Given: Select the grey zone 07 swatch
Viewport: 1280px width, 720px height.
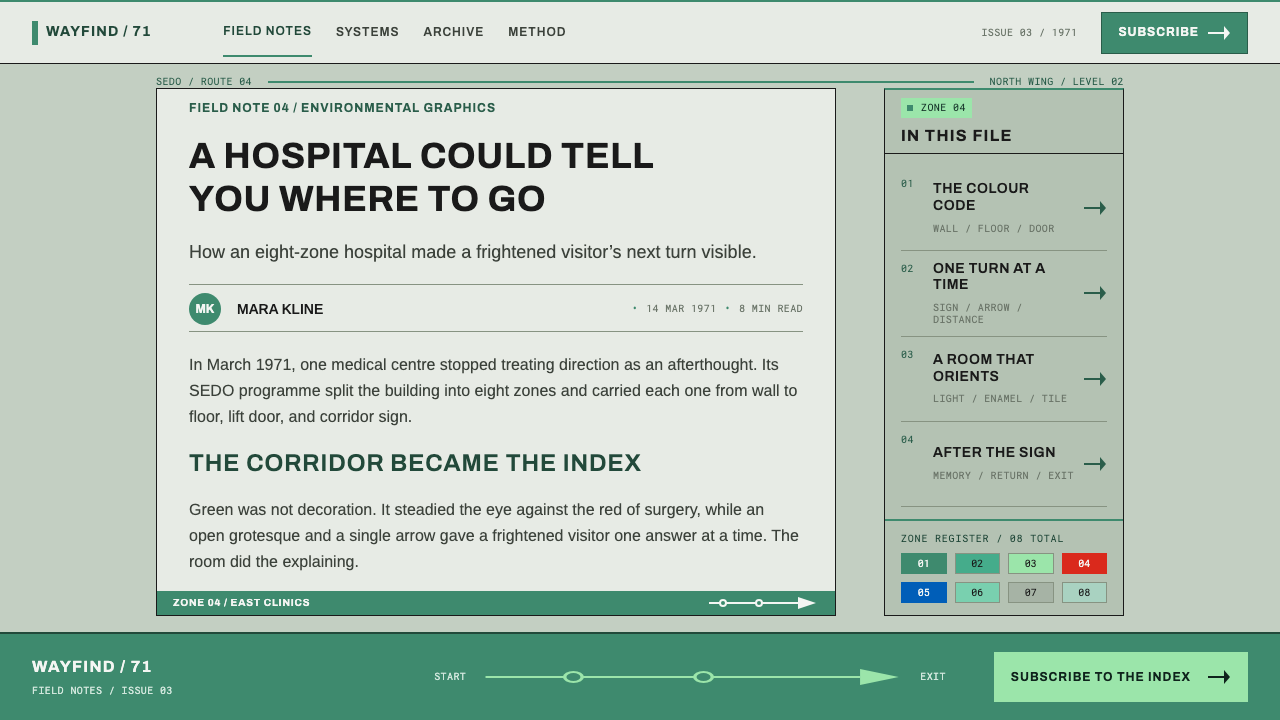Looking at the screenshot, I should 1031,593.
